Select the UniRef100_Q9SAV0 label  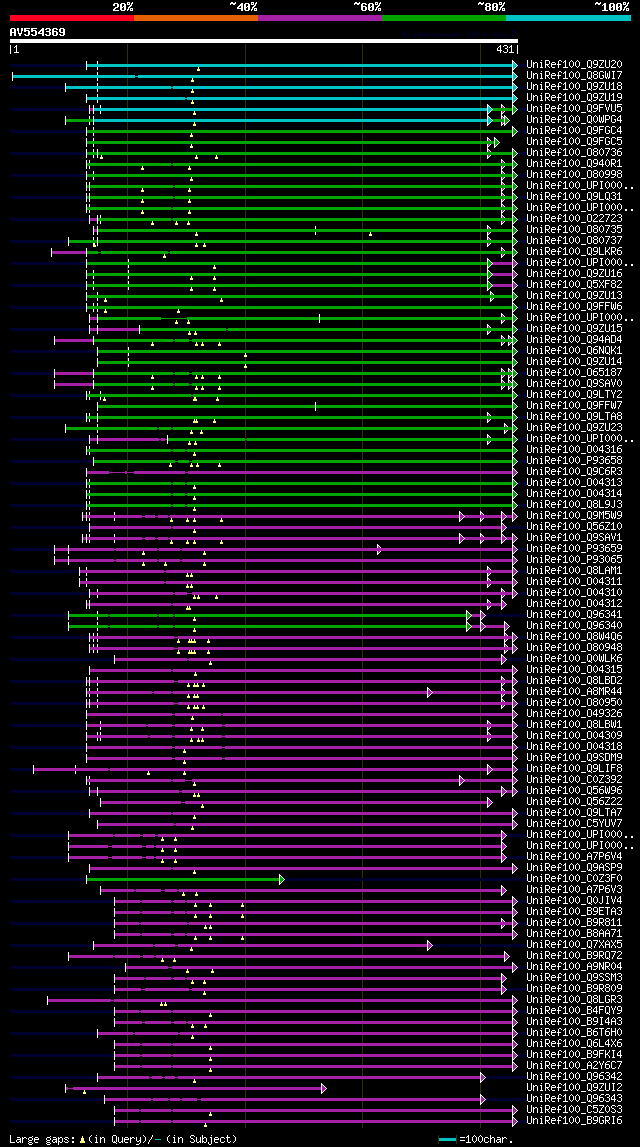coord(574,383)
